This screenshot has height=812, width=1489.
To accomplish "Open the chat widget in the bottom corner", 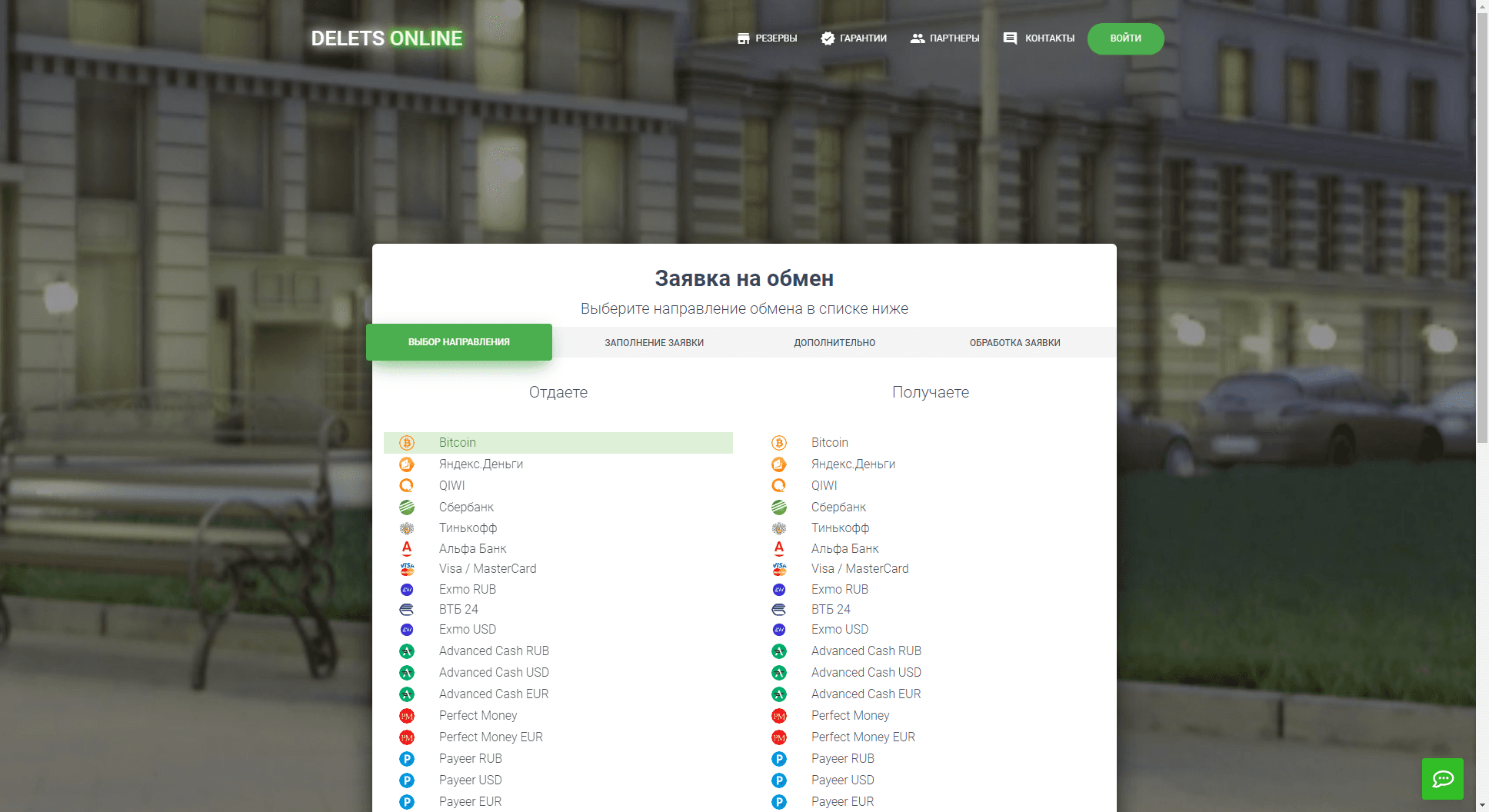I will (1443, 779).
